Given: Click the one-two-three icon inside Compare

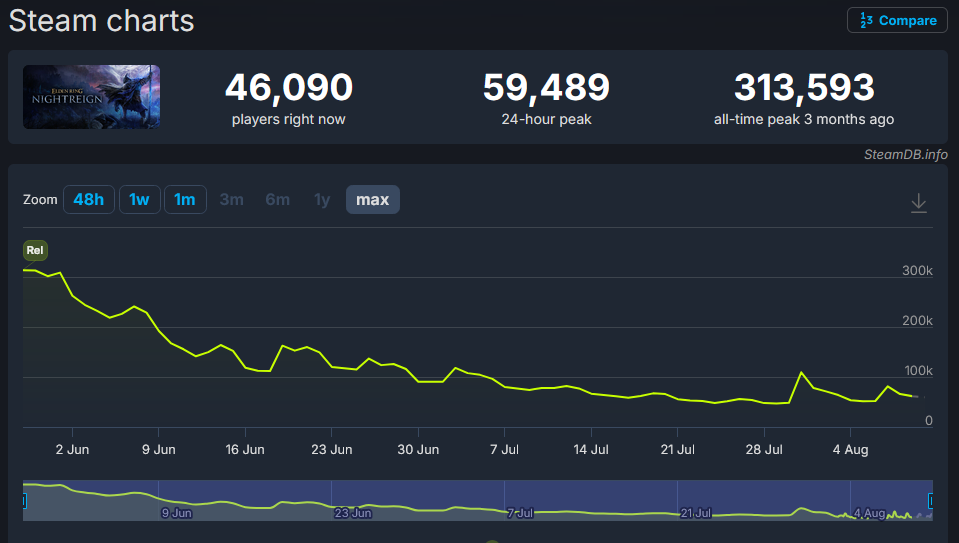Looking at the screenshot, I should (x=866, y=20).
